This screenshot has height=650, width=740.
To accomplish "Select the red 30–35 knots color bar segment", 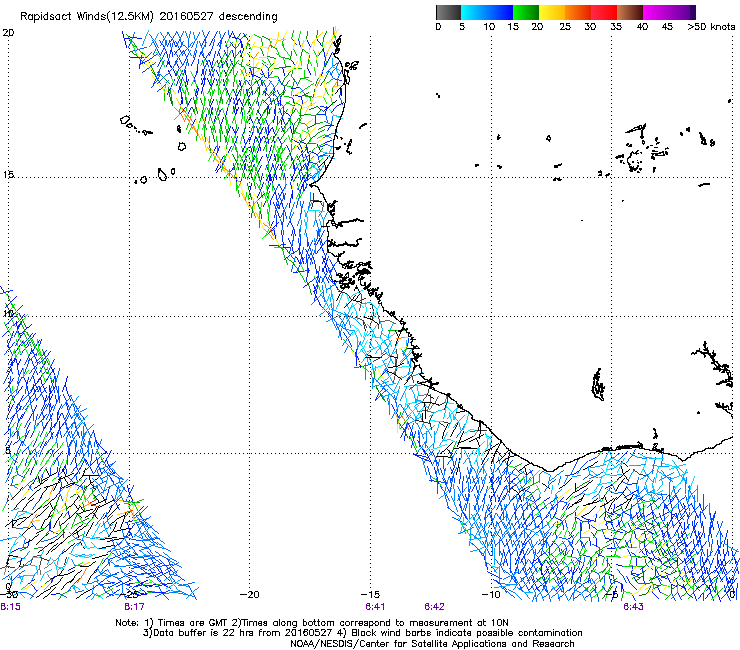I will tap(604, 12).
